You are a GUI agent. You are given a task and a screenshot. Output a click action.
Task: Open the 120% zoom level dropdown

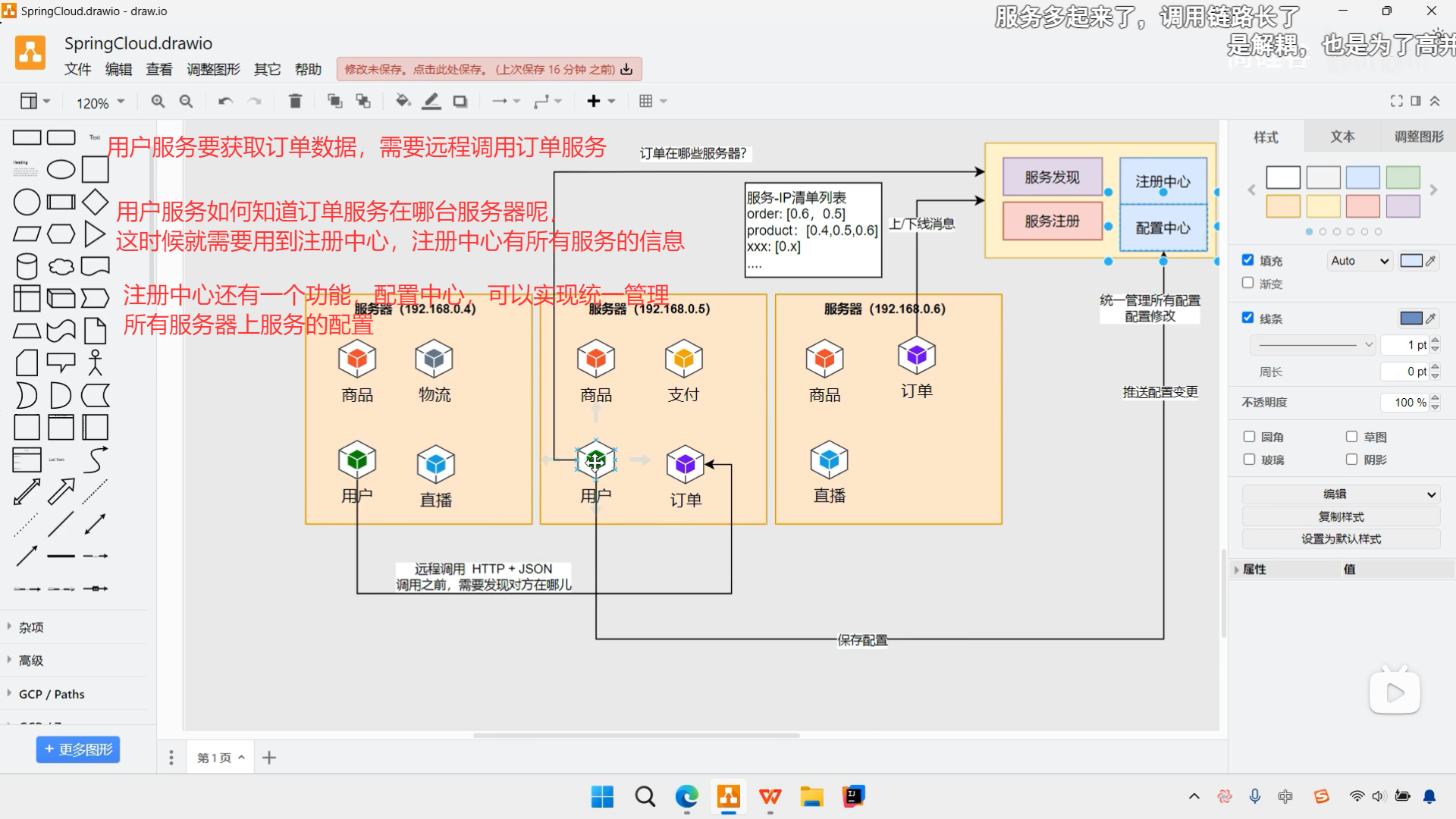[99, 102]
